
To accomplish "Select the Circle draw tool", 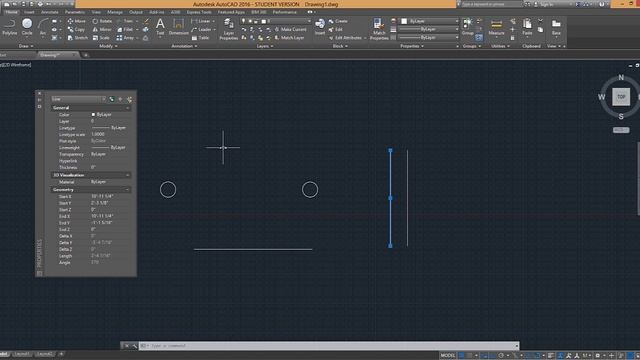I will tap(27, 27).
